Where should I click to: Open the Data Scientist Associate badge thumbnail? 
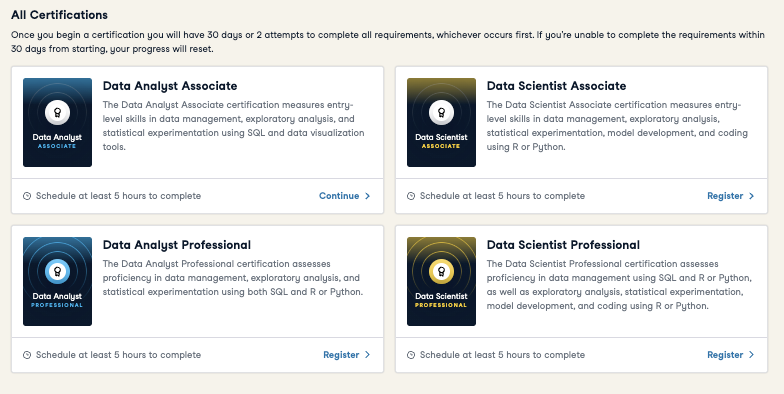coord(442,122)
